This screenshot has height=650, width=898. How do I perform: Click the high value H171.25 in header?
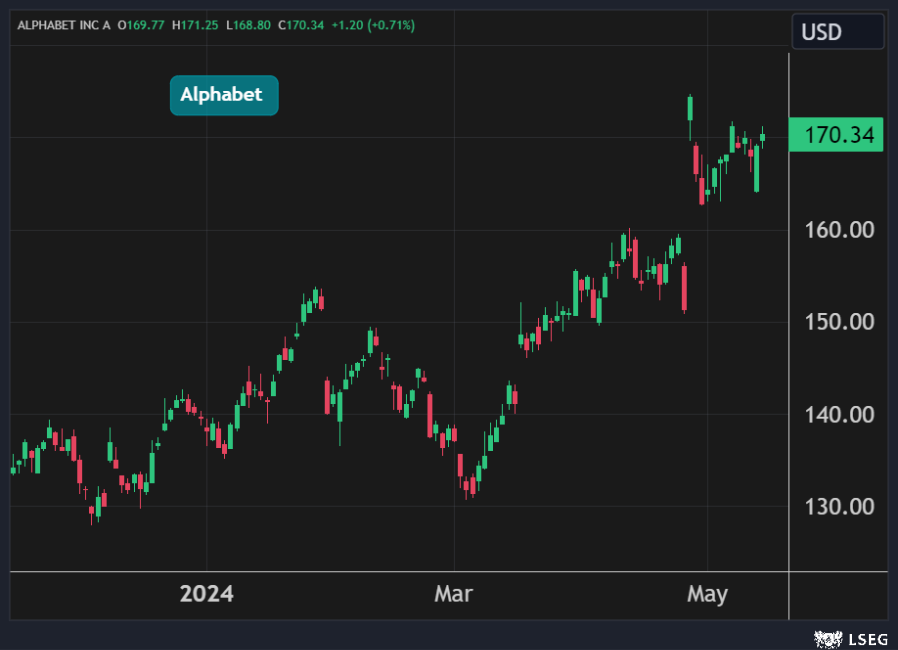tap(196, 24)
